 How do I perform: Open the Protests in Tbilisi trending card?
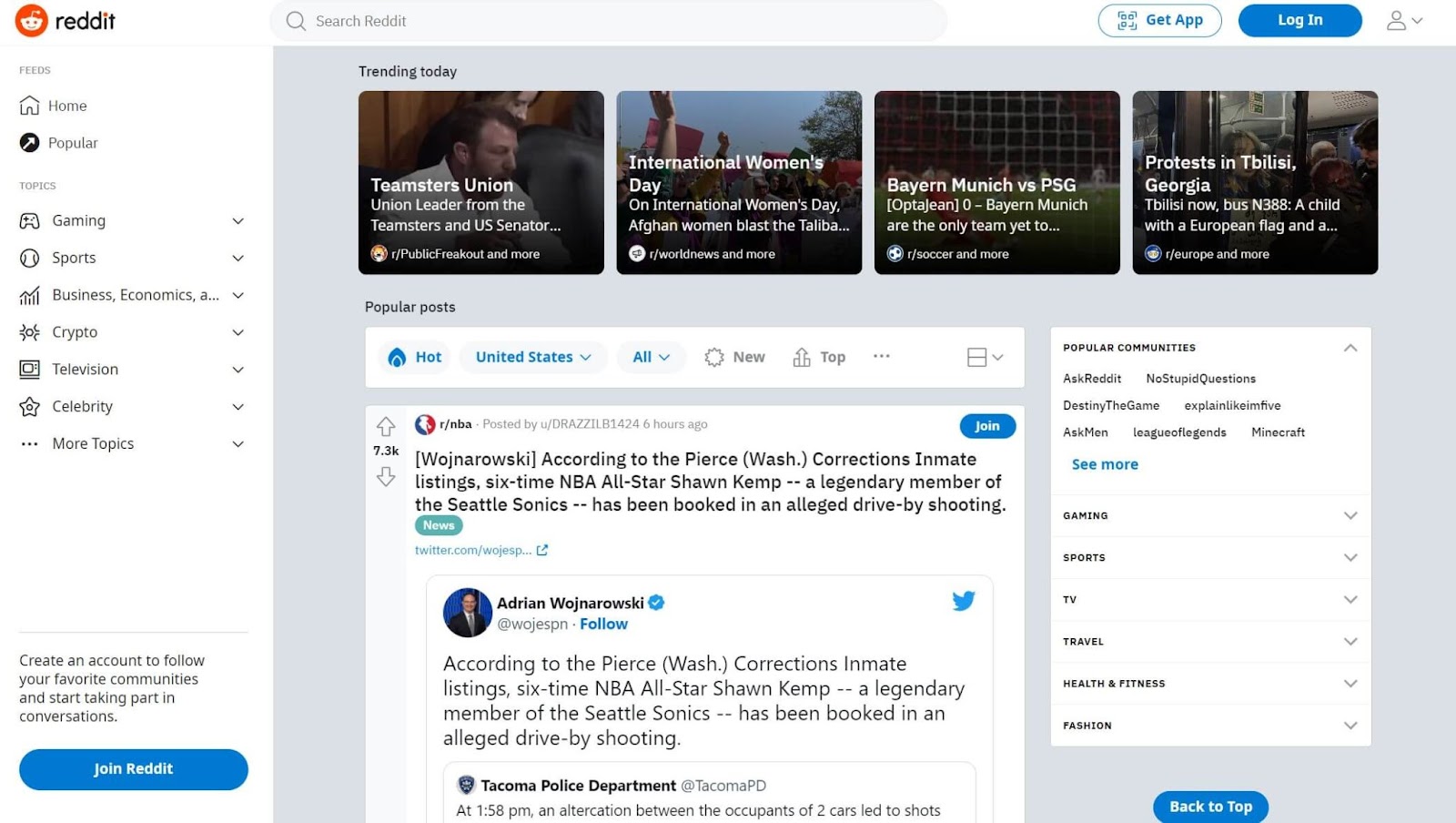(x=1255, y=182)
